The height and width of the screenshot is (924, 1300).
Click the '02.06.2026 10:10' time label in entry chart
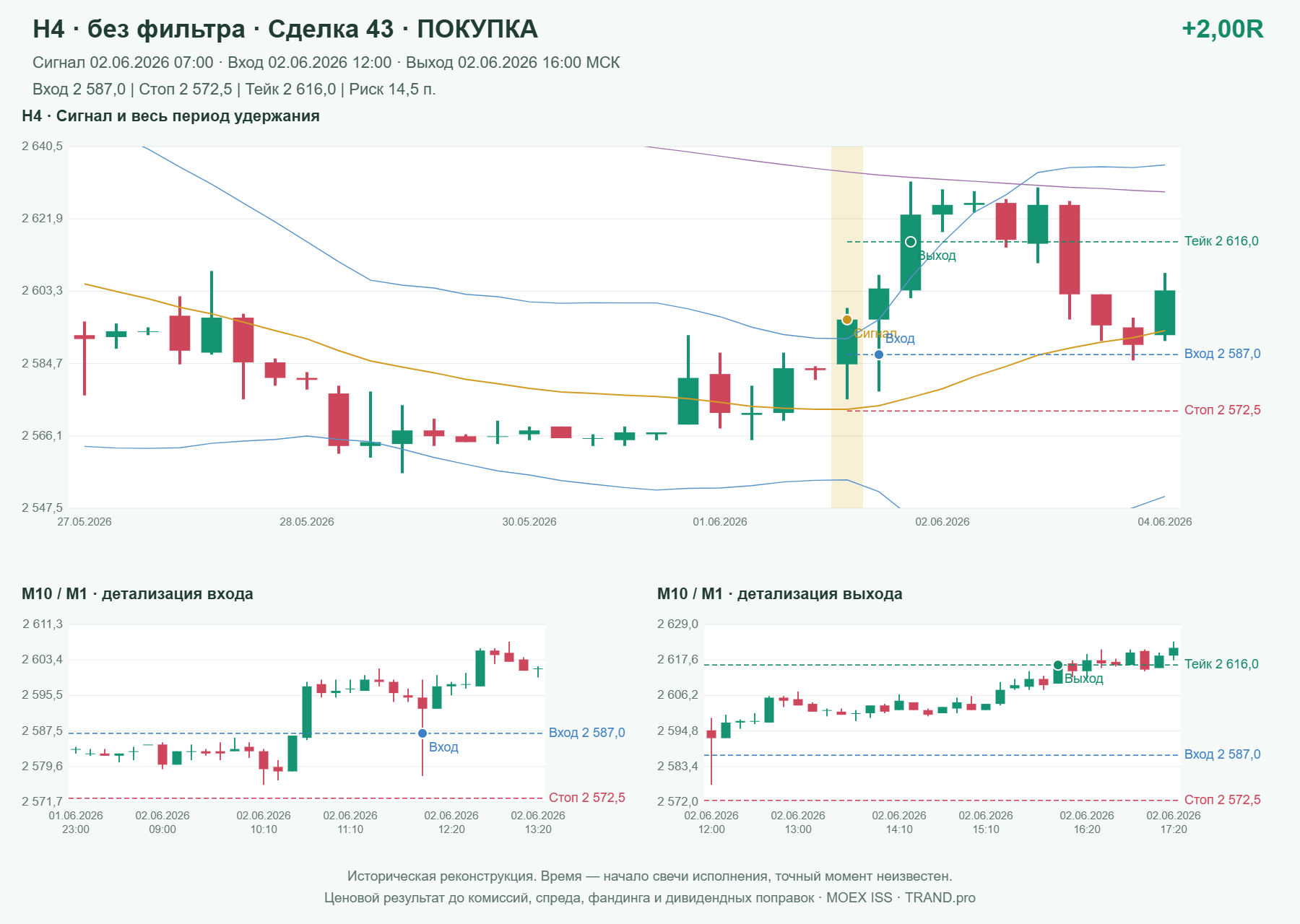[x=264, y=822]
